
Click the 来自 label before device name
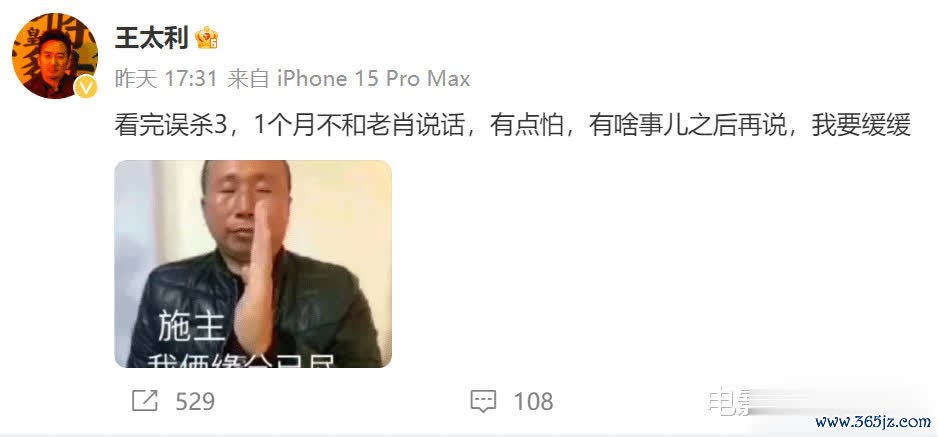(248, 79)
